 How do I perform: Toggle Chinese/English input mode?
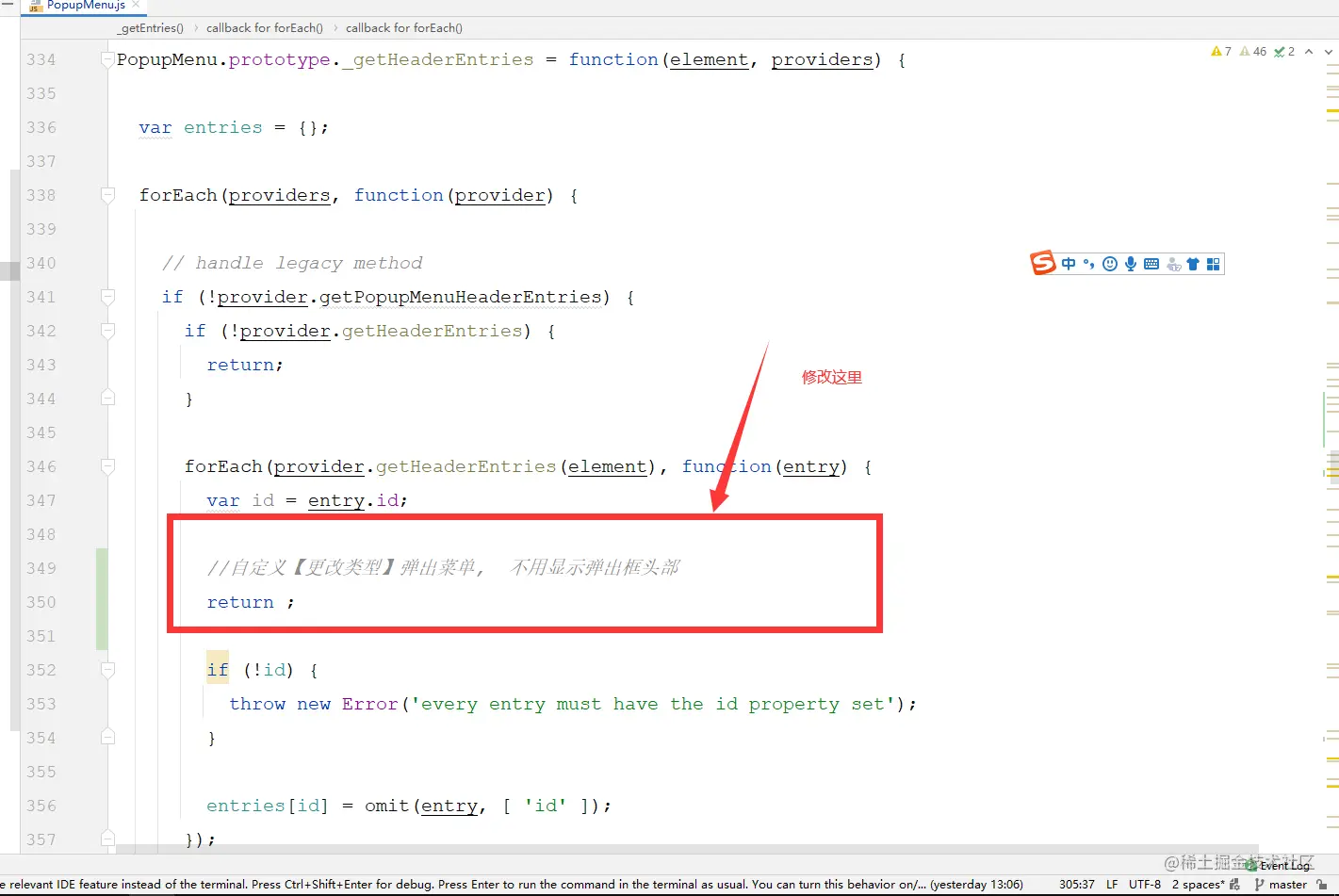pos(1069,264)
